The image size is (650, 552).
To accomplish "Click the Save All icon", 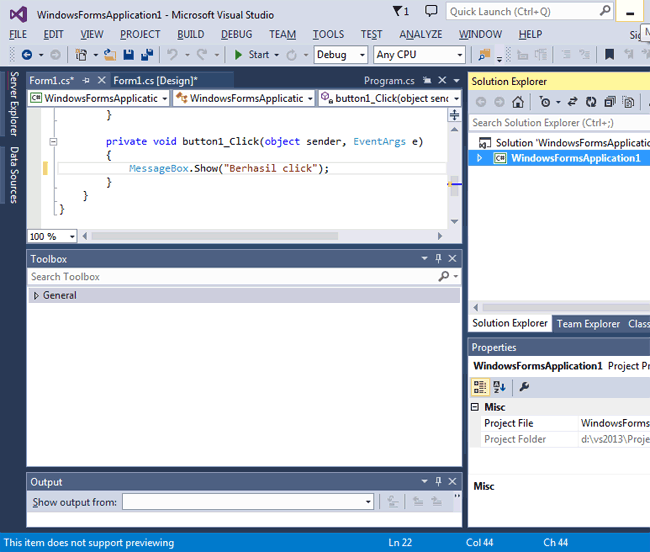I will (x=147, y=55).
